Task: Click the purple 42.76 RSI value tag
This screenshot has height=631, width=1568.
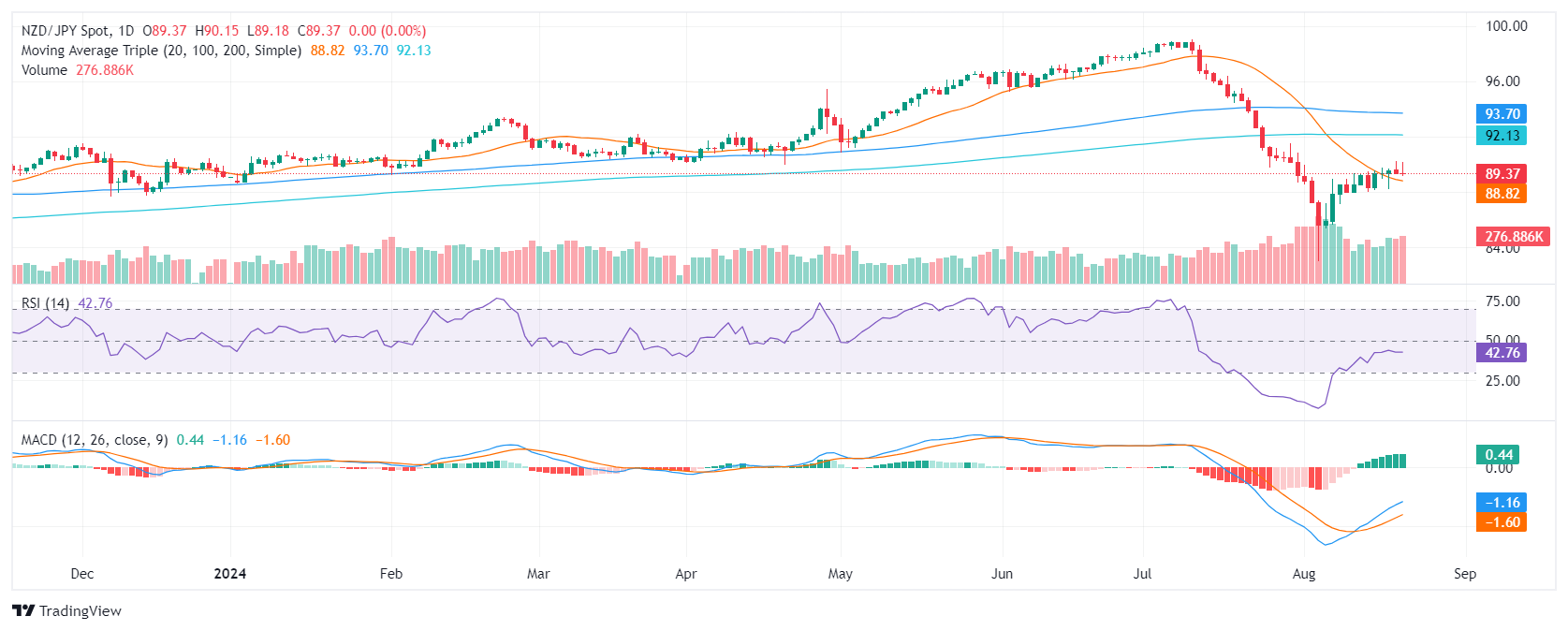Action: 1502,353
